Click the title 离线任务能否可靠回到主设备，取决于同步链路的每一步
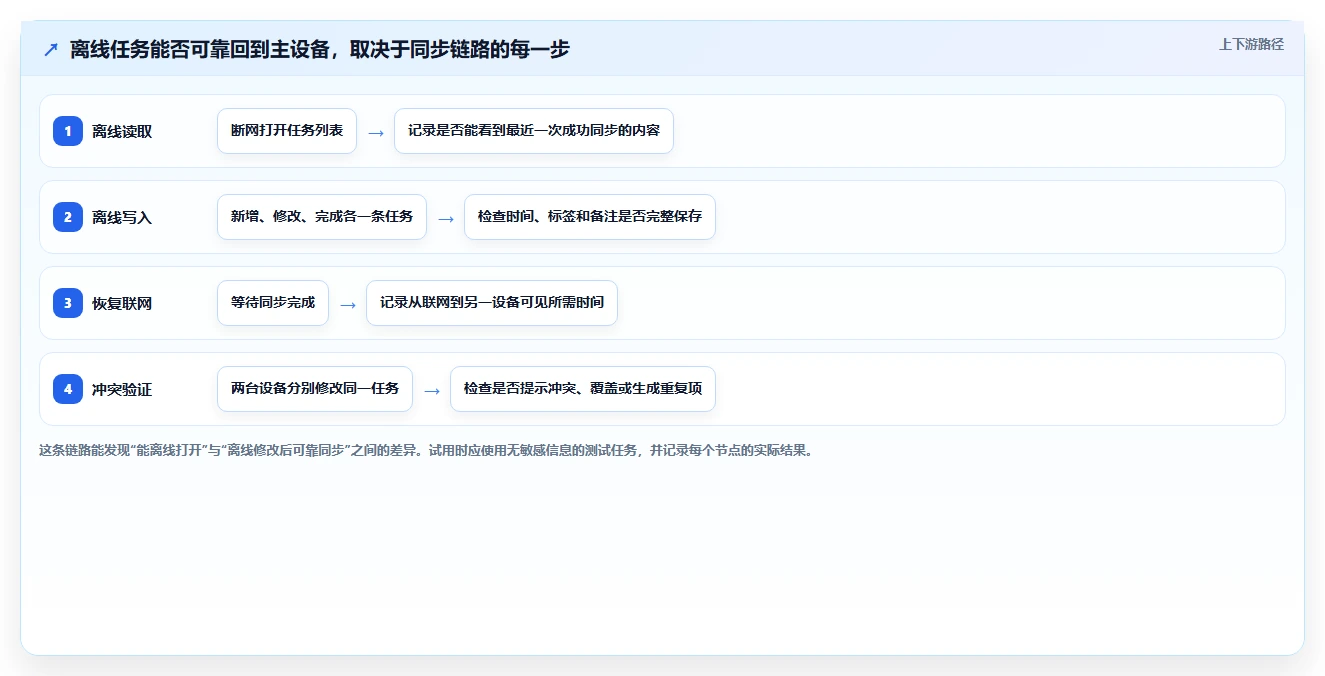Screen dimensions: 1325x676 coord(320,49)
